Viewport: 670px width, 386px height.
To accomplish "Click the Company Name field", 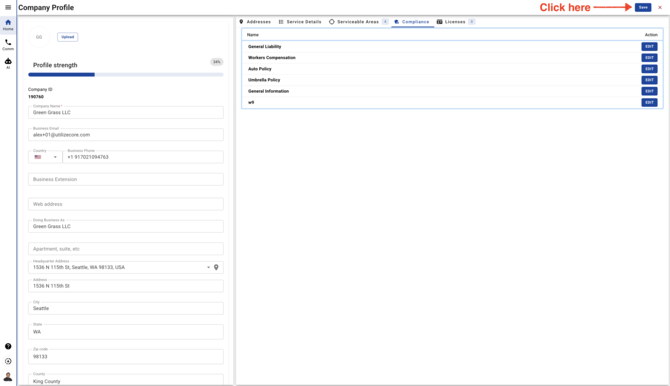I will [x=126, y=112].
